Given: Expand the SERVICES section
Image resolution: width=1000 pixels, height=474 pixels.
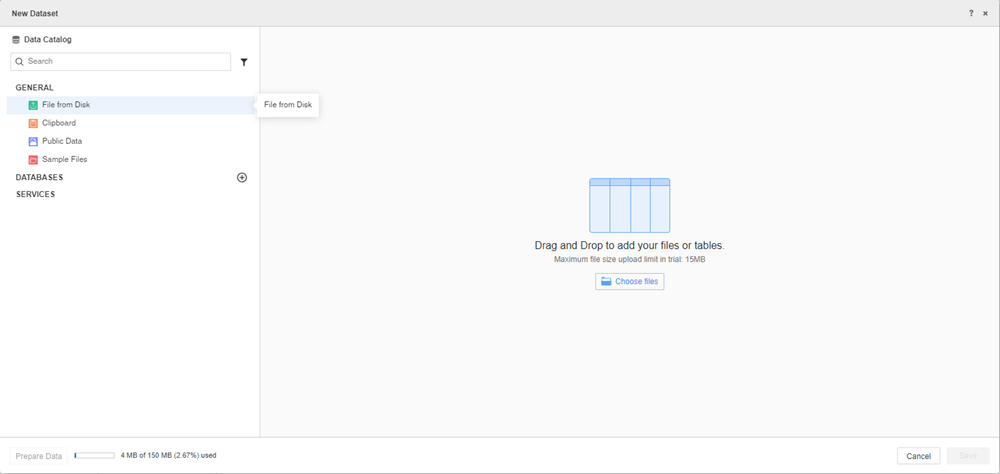Looking at the screenshot, I should pos(36,194).
